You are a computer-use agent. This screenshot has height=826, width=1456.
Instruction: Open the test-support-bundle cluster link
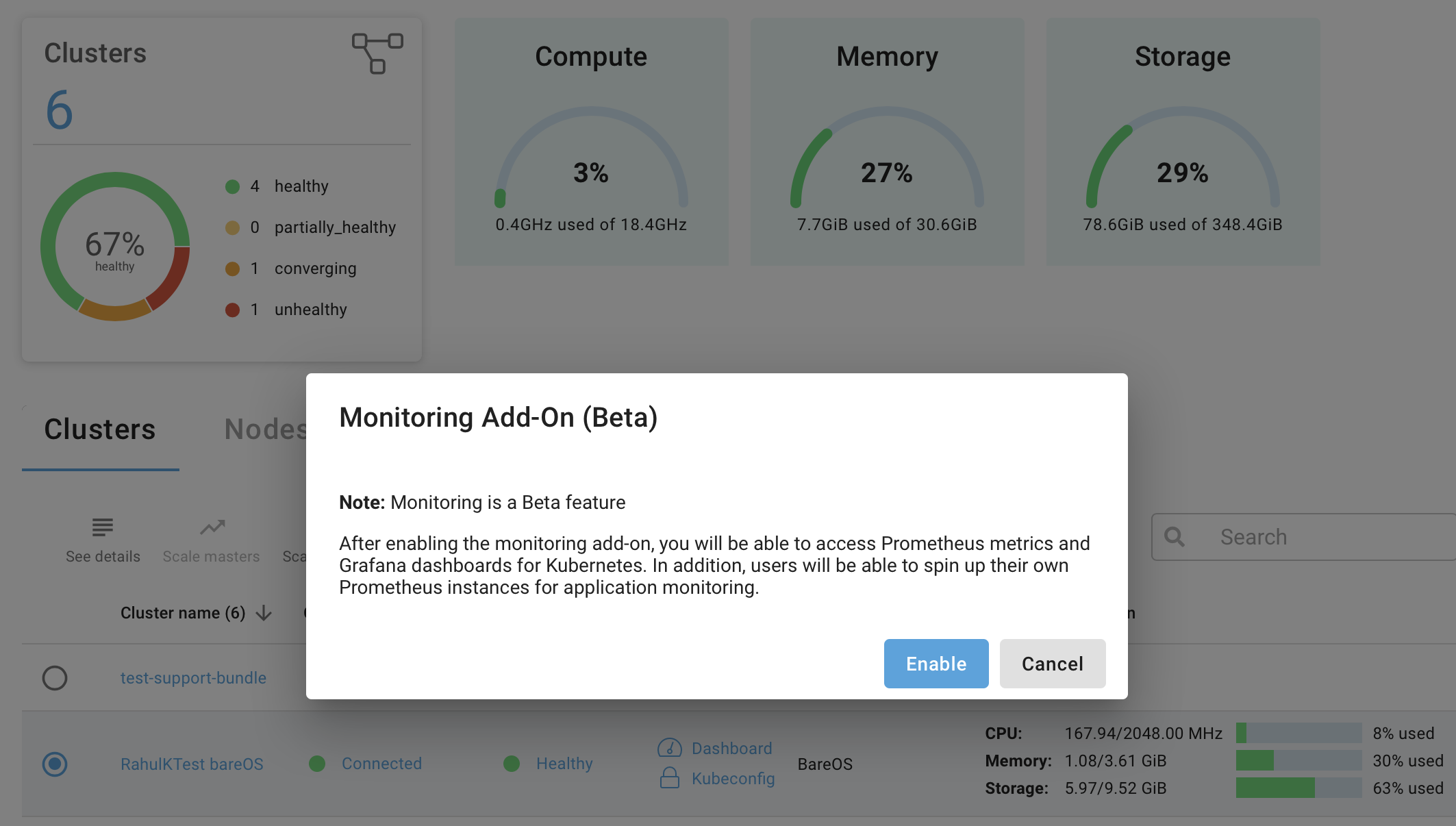click(193, 678)
